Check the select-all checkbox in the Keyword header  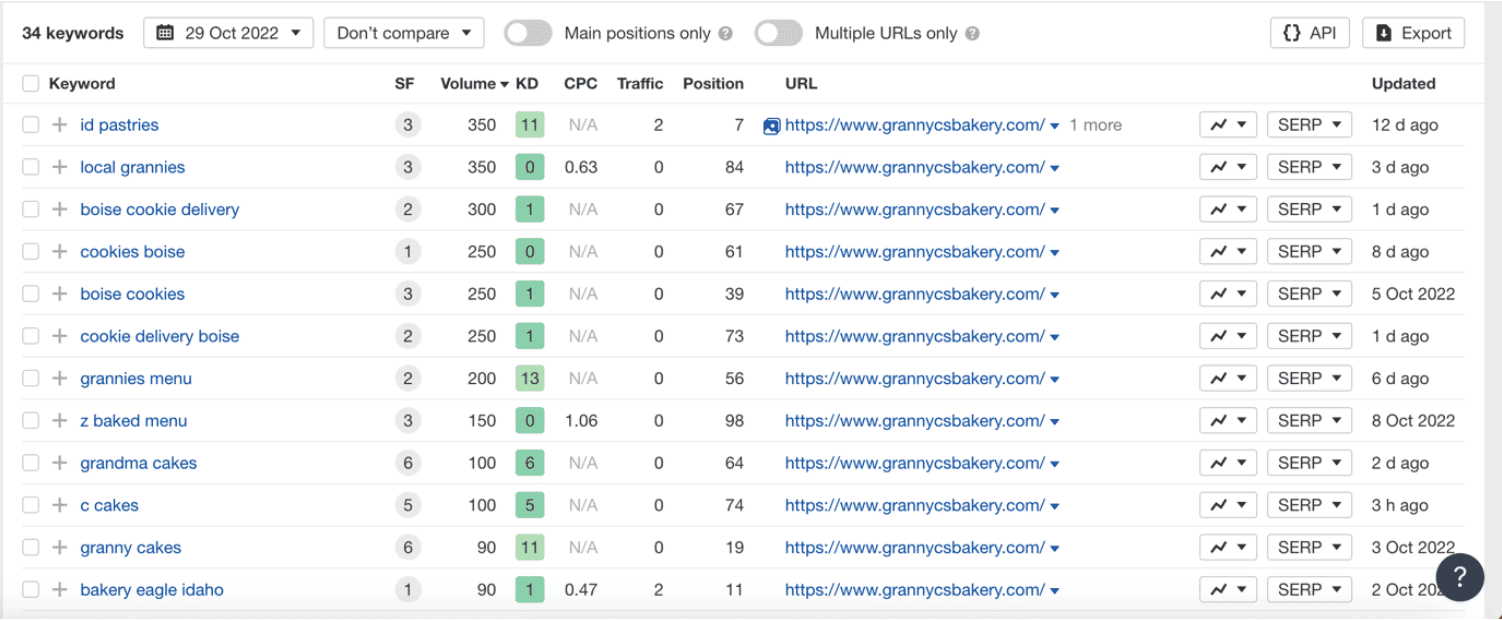click(31, 84)
